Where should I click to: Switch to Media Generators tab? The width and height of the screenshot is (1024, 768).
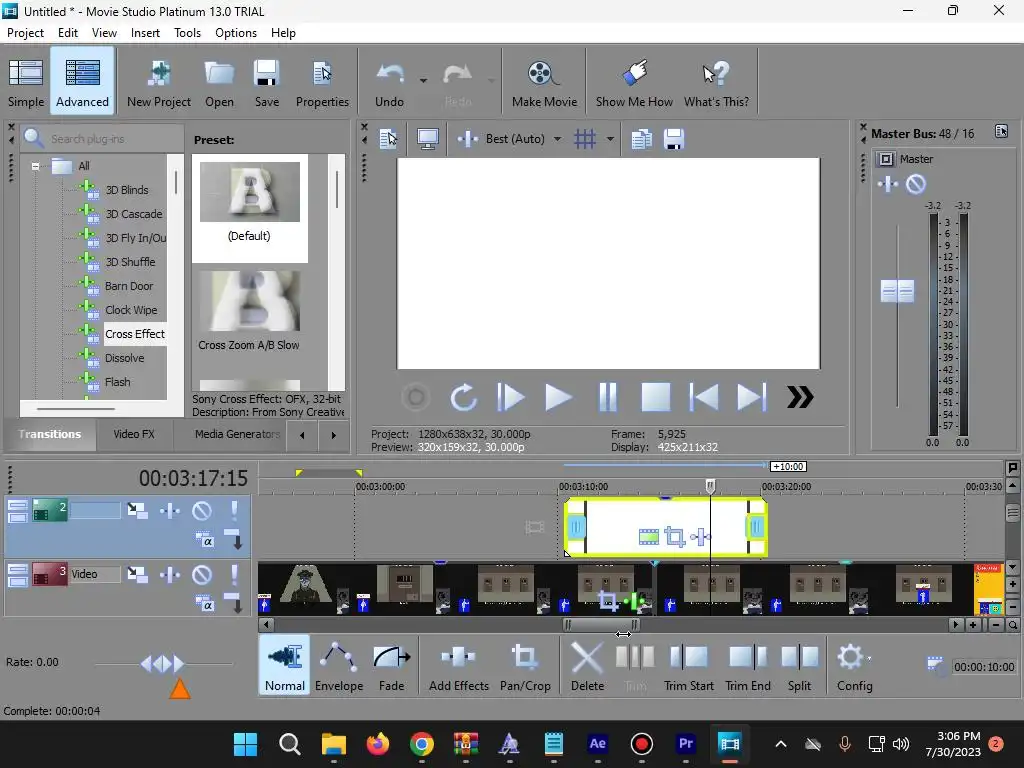point(237,434)
